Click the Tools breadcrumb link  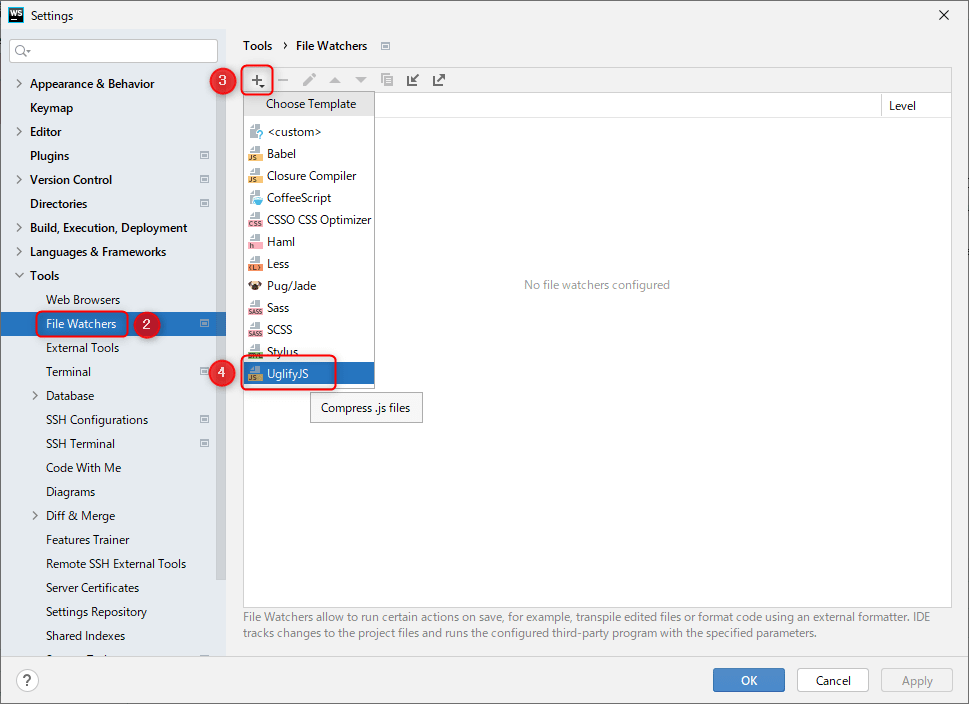pyautogui.click(x=257, y=46)
